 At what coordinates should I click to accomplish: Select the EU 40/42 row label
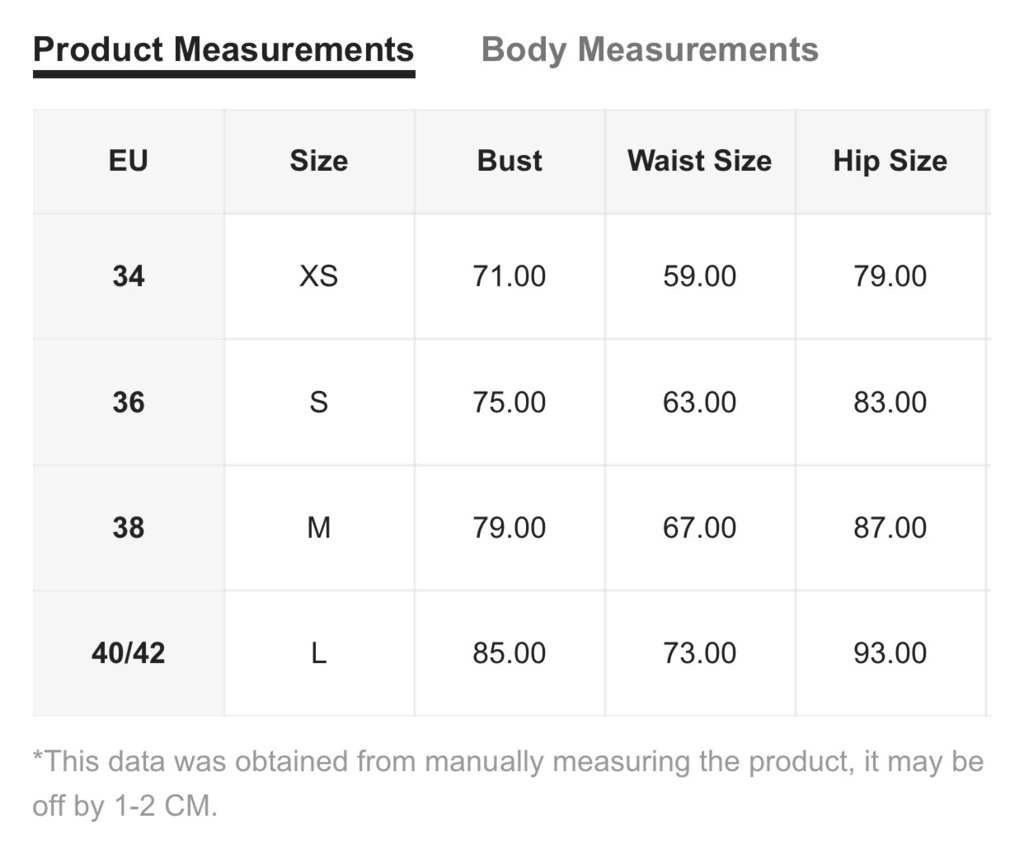[x=129, y=653]
